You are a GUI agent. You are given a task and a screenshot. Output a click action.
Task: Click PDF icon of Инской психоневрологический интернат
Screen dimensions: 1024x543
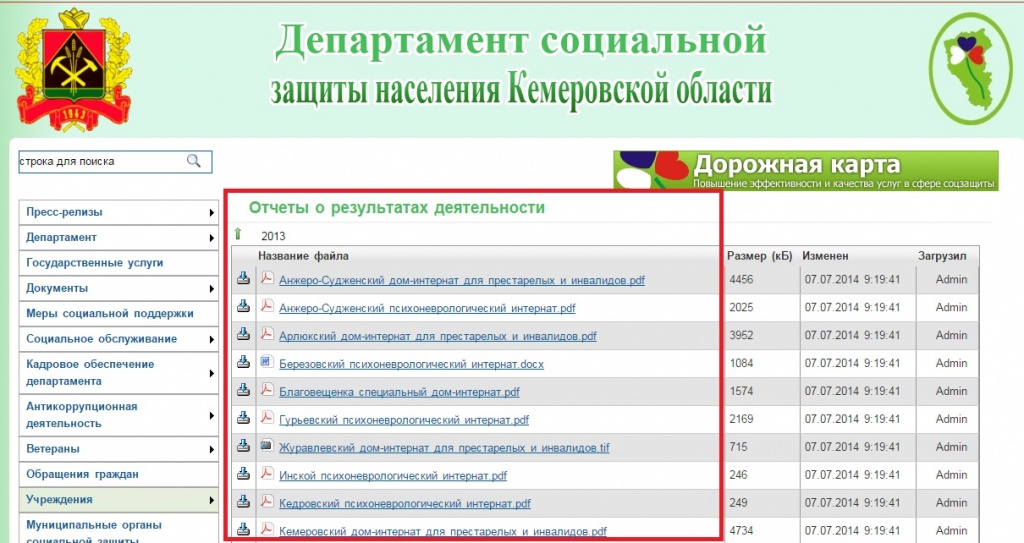[x=266, y=474]
